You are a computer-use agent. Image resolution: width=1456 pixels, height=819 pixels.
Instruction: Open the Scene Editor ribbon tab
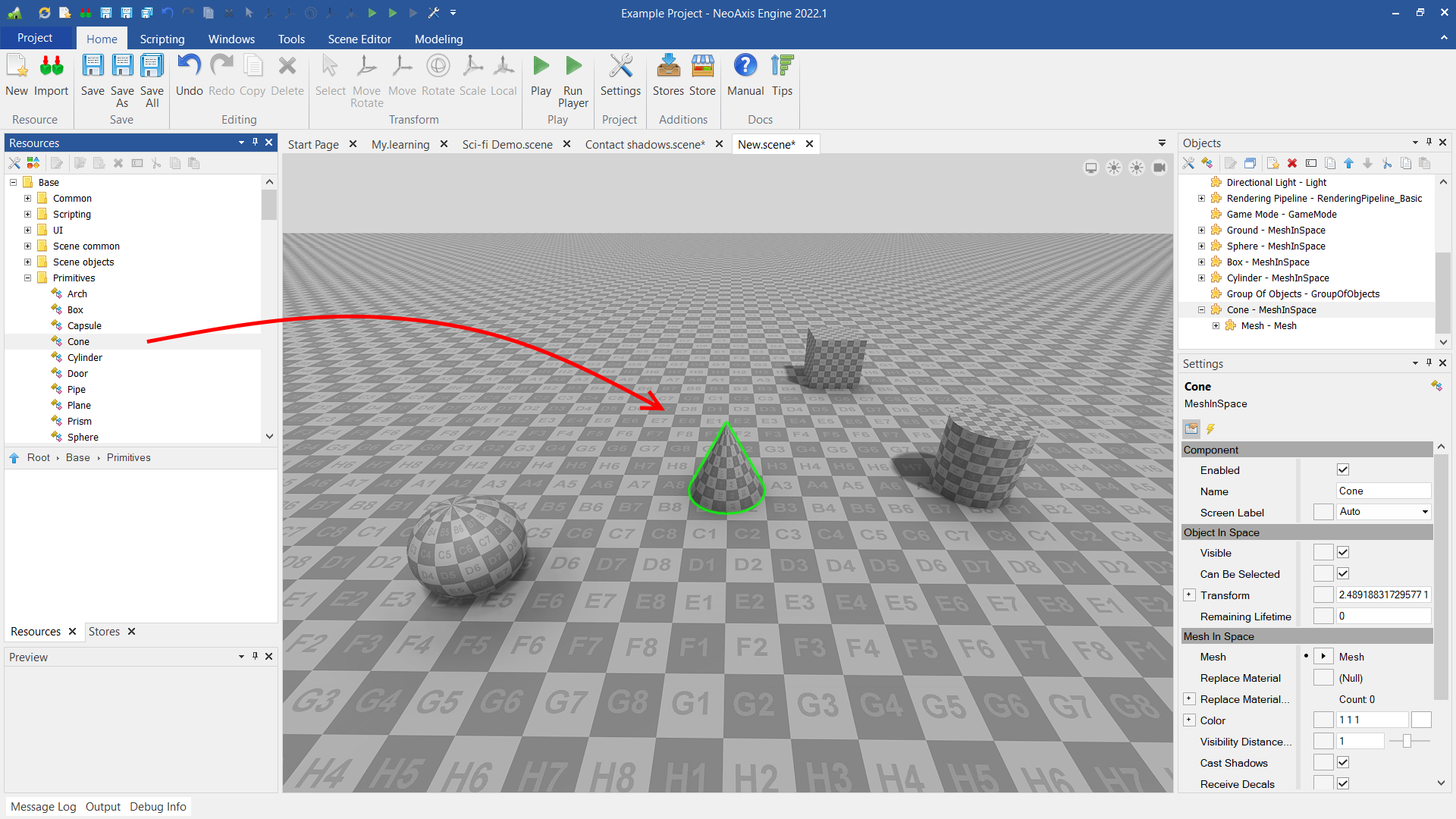pyautogui.click(x=359, y=39)
